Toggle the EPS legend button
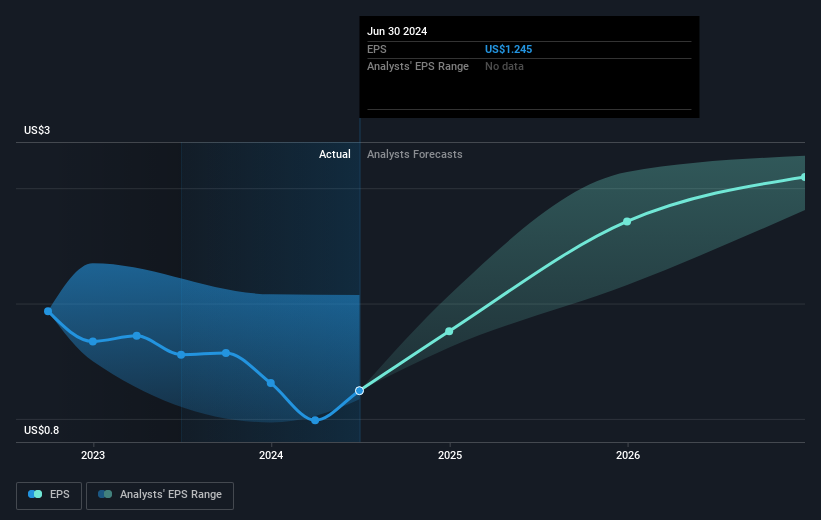This screenshot has height=520, width=821. click(49, 495)
